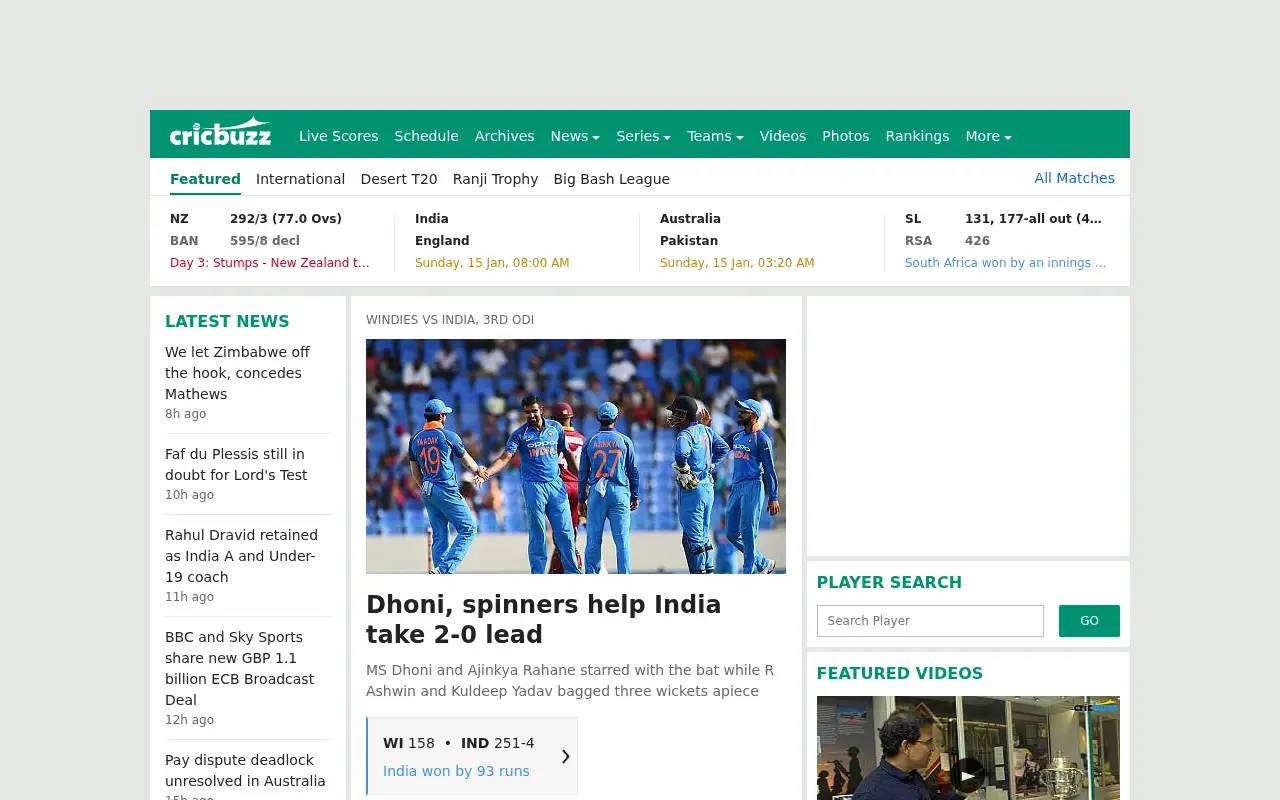Viewport: 1280px width, 800px height.
Task: Click the '8h ago' timestamp under Zimbabwe story
Action: 186,414
